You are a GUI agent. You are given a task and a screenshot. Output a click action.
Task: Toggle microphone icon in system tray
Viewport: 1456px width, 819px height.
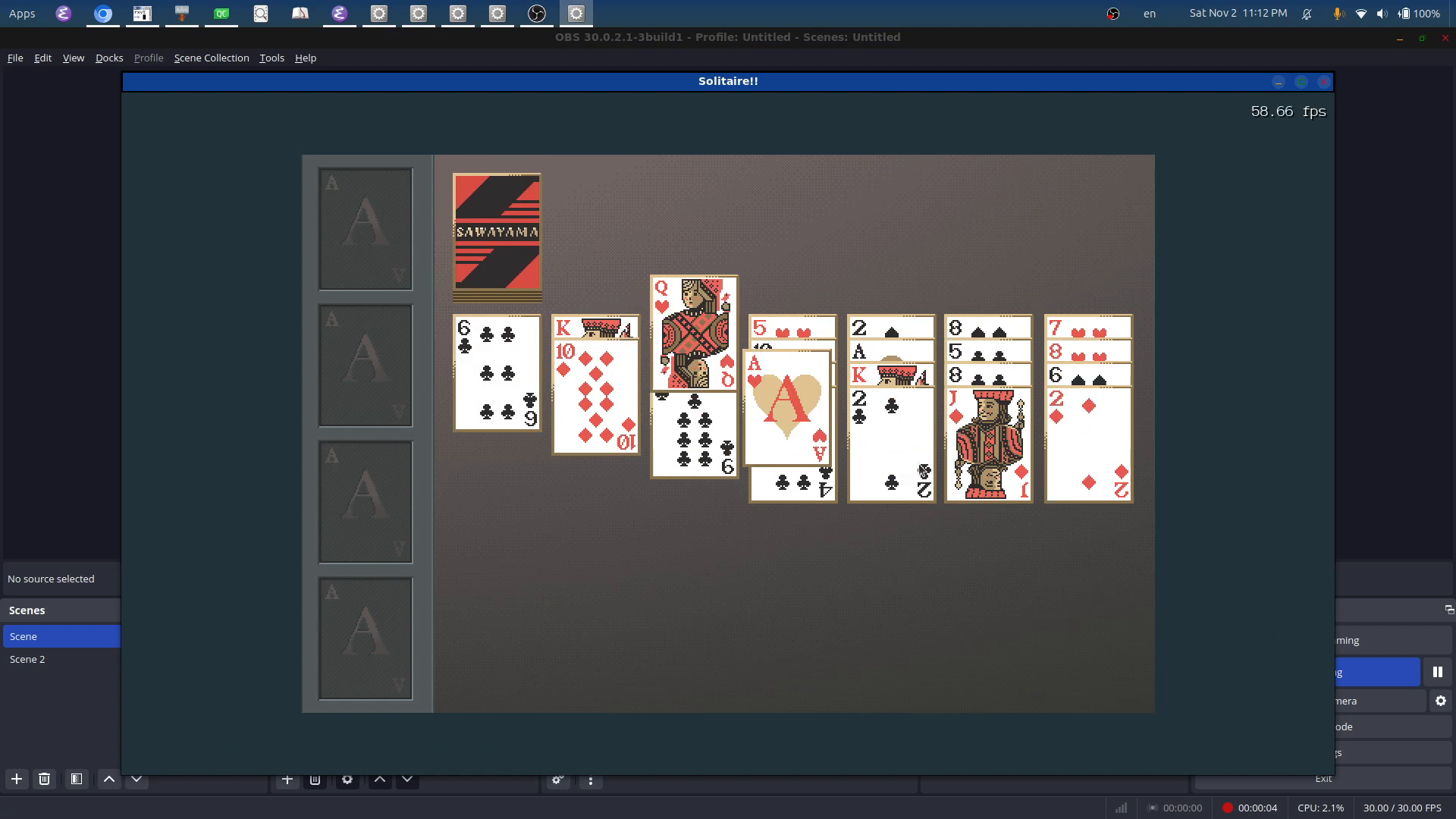1338,14
